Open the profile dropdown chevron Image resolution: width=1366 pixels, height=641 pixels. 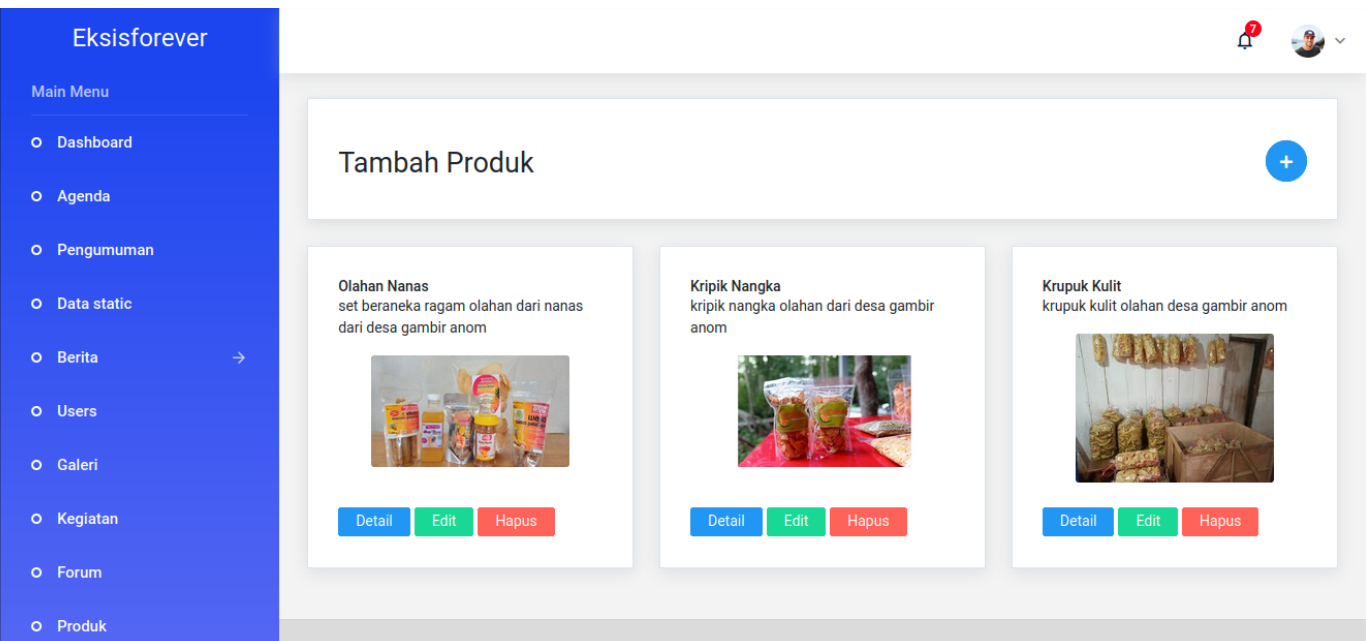(1341, 41)
